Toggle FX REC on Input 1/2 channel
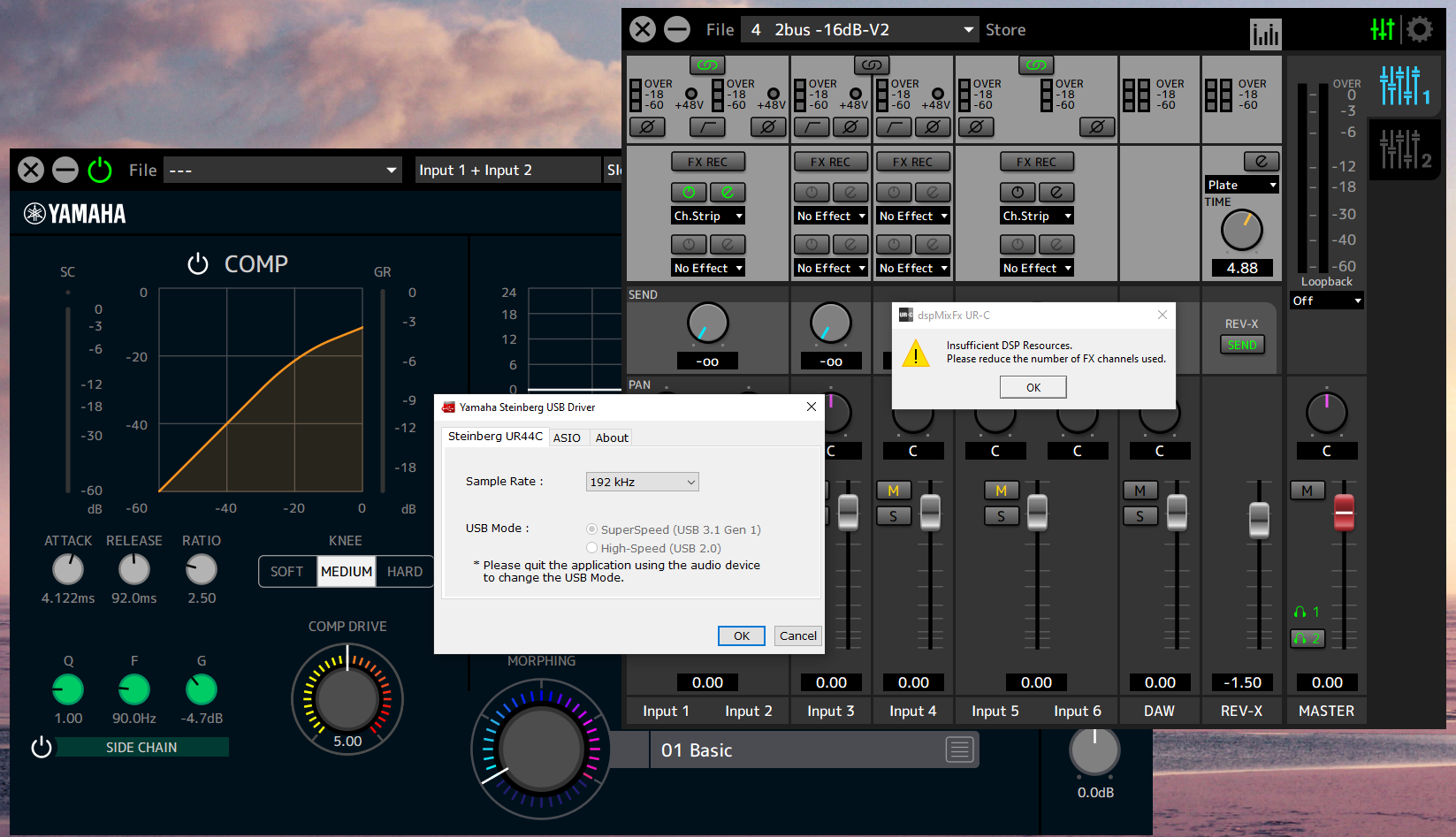1456x837 pixels. (x=707, y=162)
